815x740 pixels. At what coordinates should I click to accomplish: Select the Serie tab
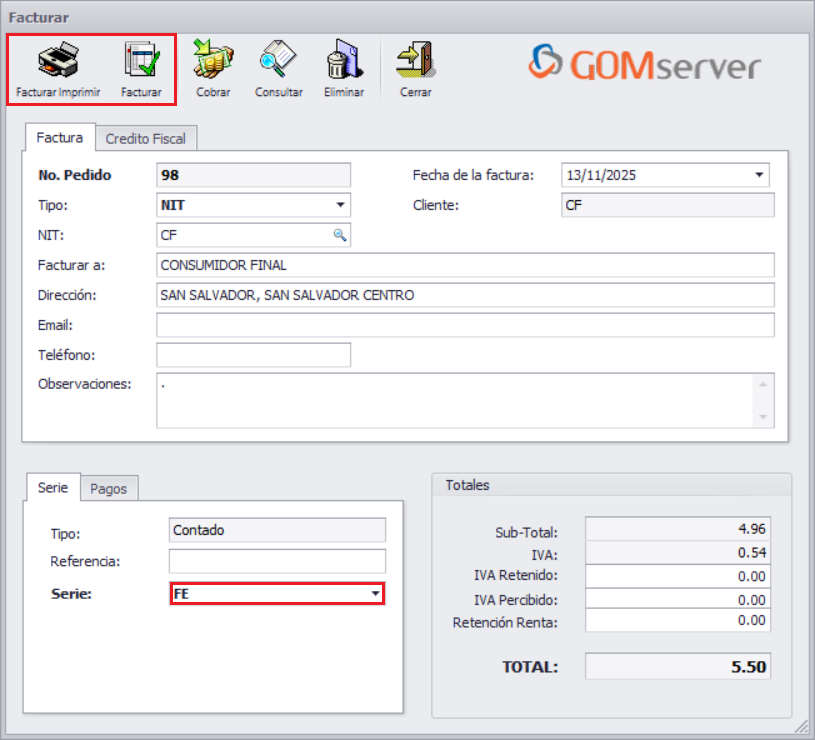coord(52,488)
